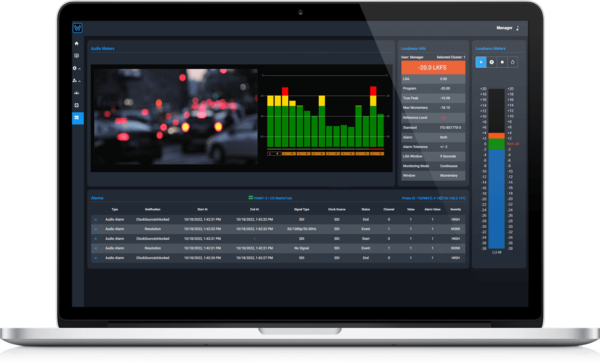Click the Audio Meters panel title
The height and width of the screenshot is (364, 600).
pos(103,49)
